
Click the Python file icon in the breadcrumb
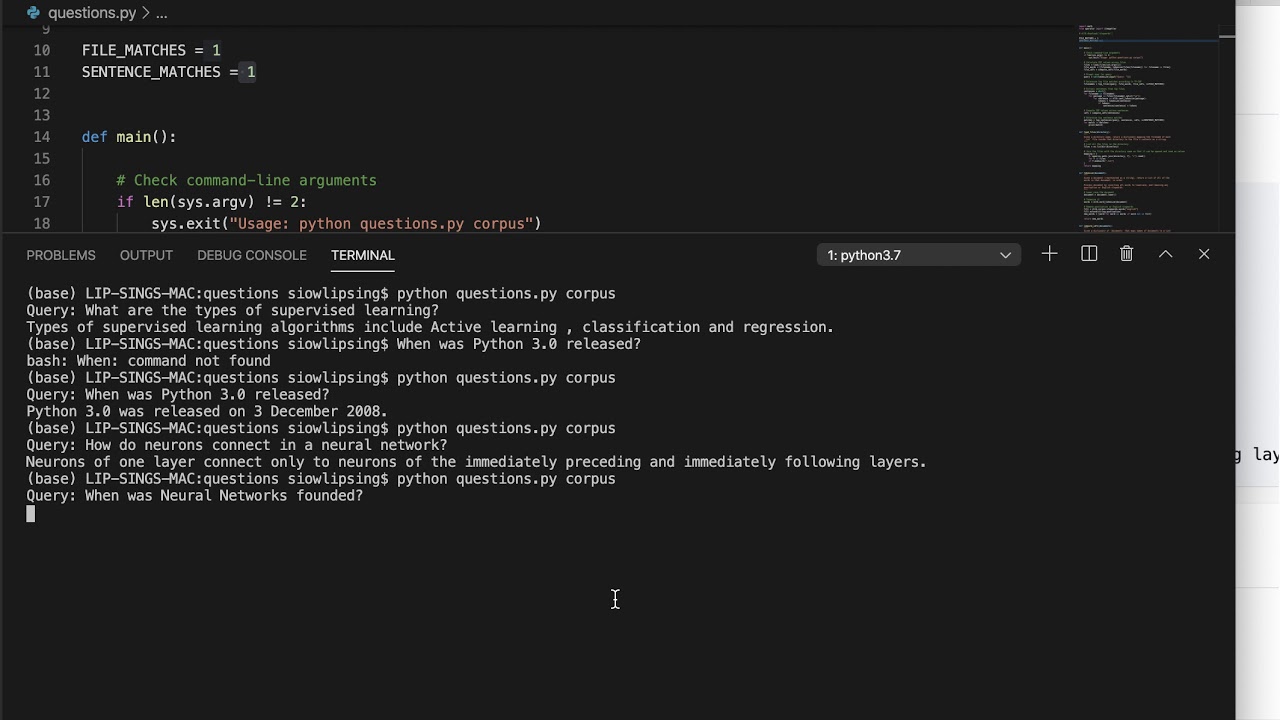tap(34, 13)
